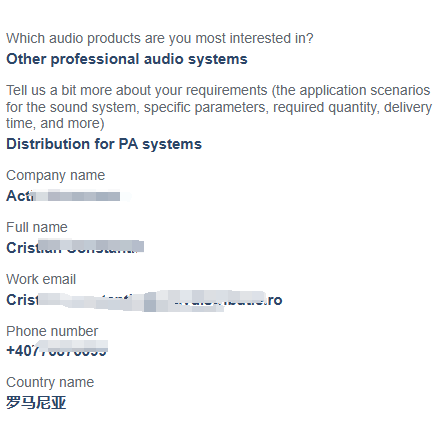Click the blurred full name value
Viewport: 447px width, 427px height.
(75, 247)
